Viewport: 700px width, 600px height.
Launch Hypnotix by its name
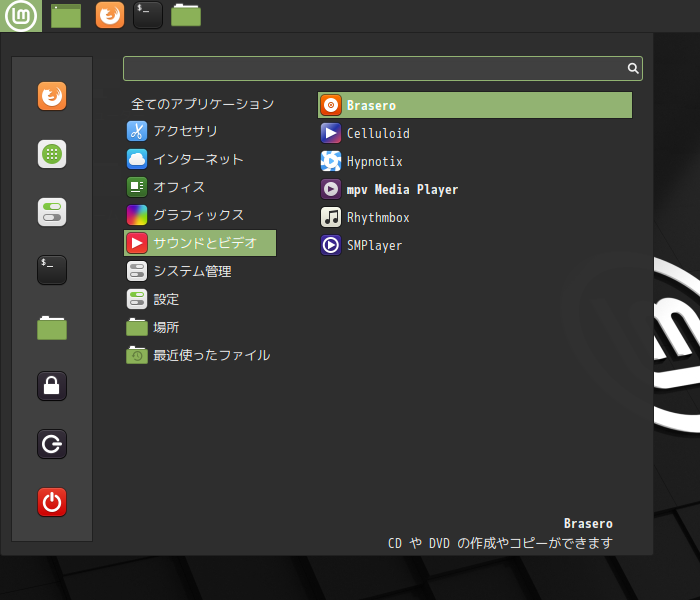pos(375,161)
